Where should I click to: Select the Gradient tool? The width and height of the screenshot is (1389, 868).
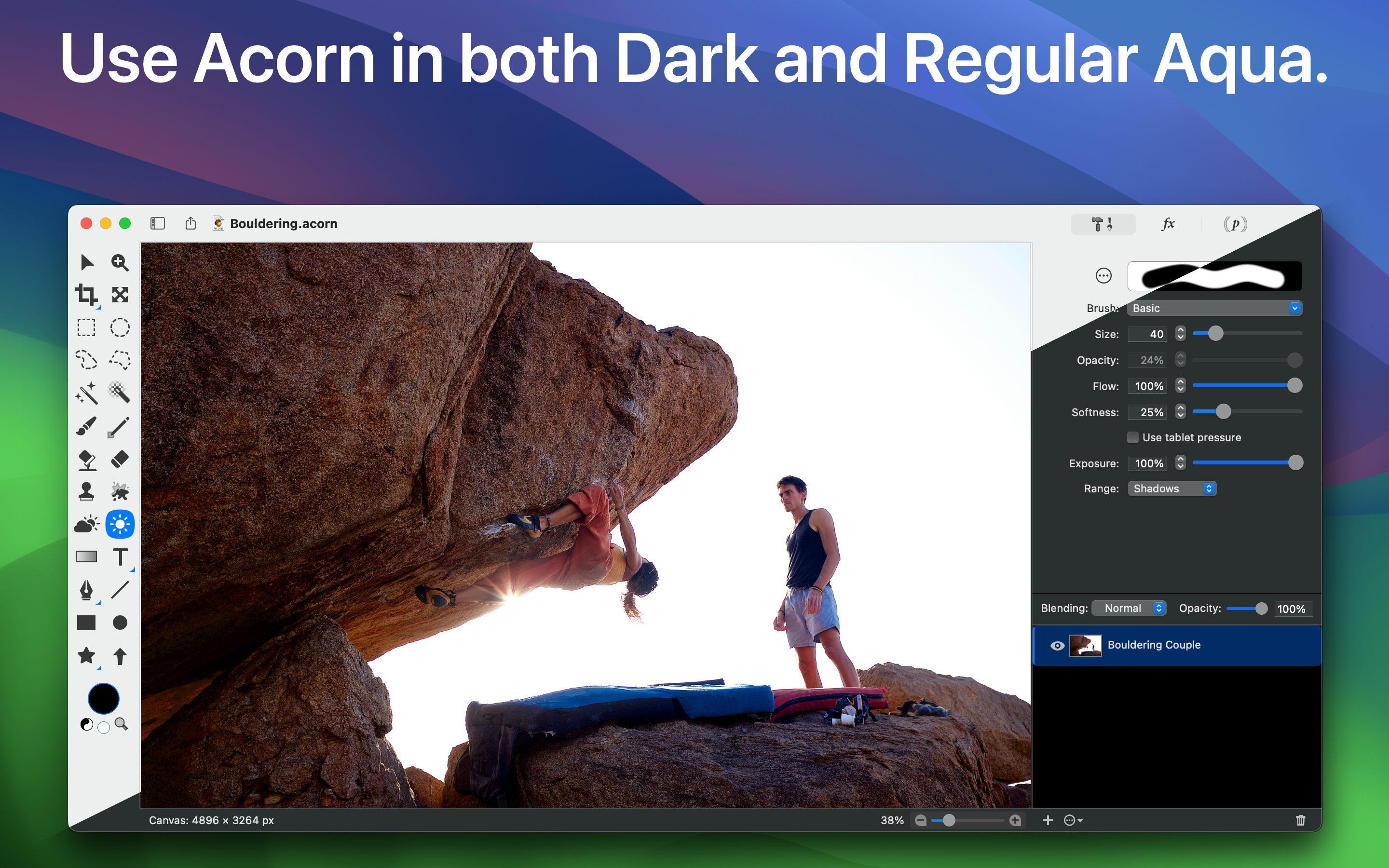86,557
